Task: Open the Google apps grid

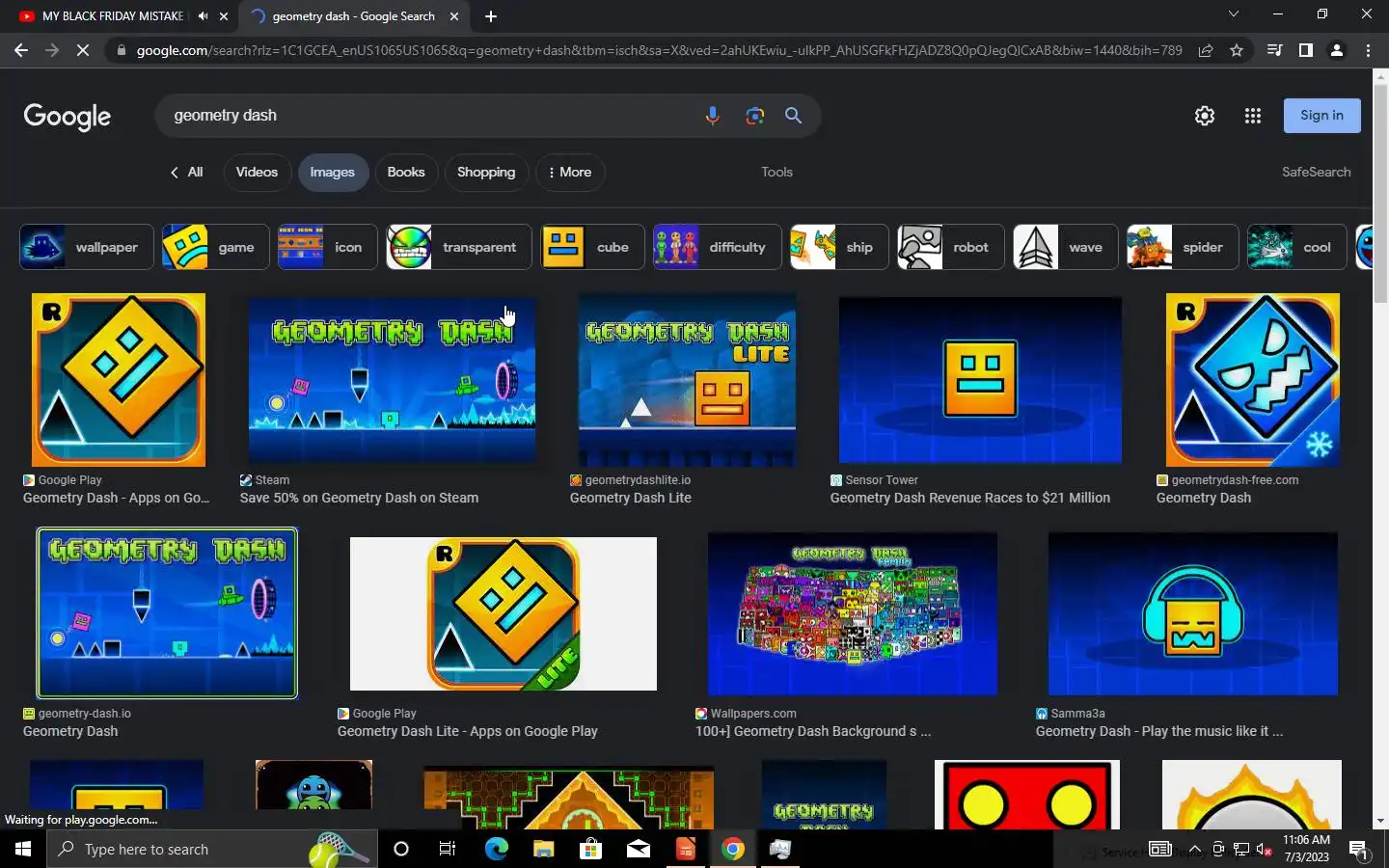Action: (x=1252, y=116)
